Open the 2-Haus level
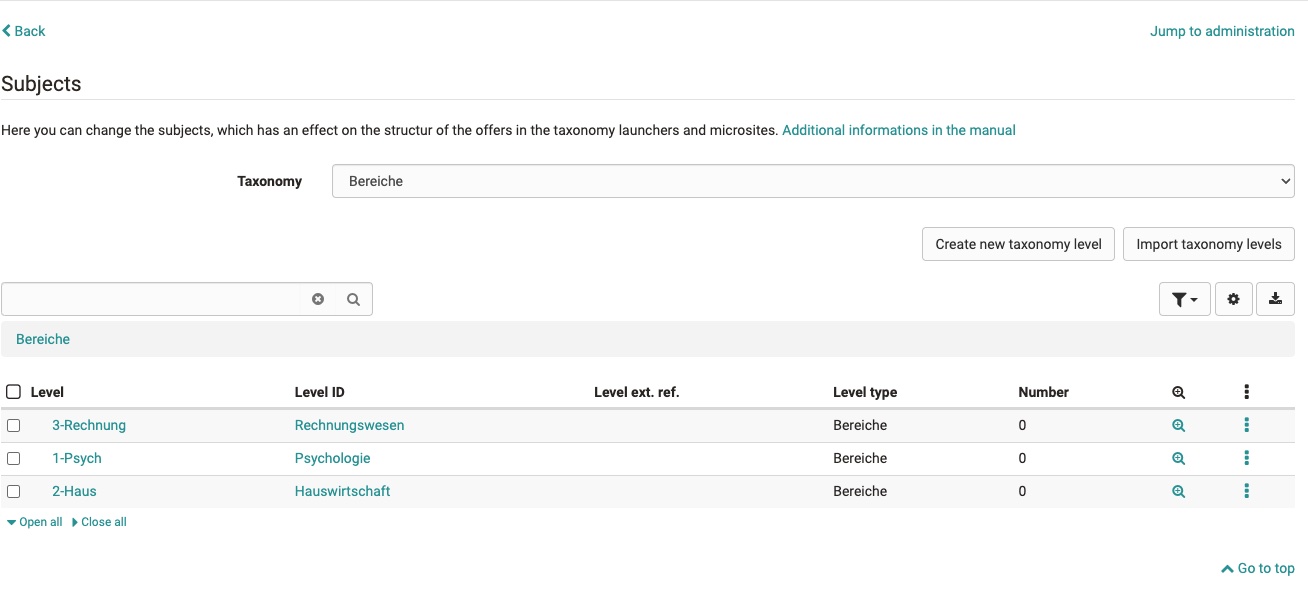1308x607 pixels. (74, 491)
